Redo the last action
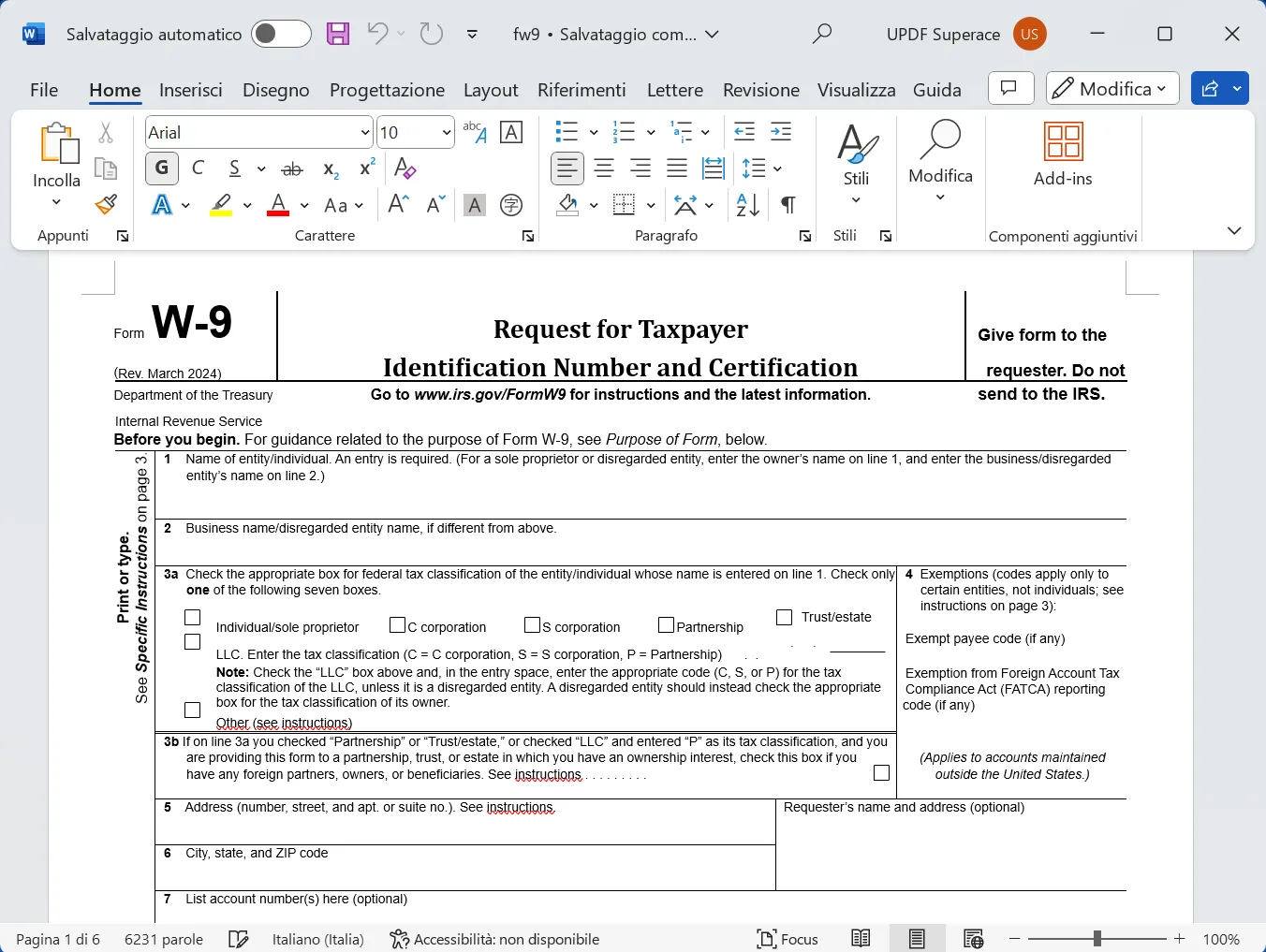 pos(432,35)
